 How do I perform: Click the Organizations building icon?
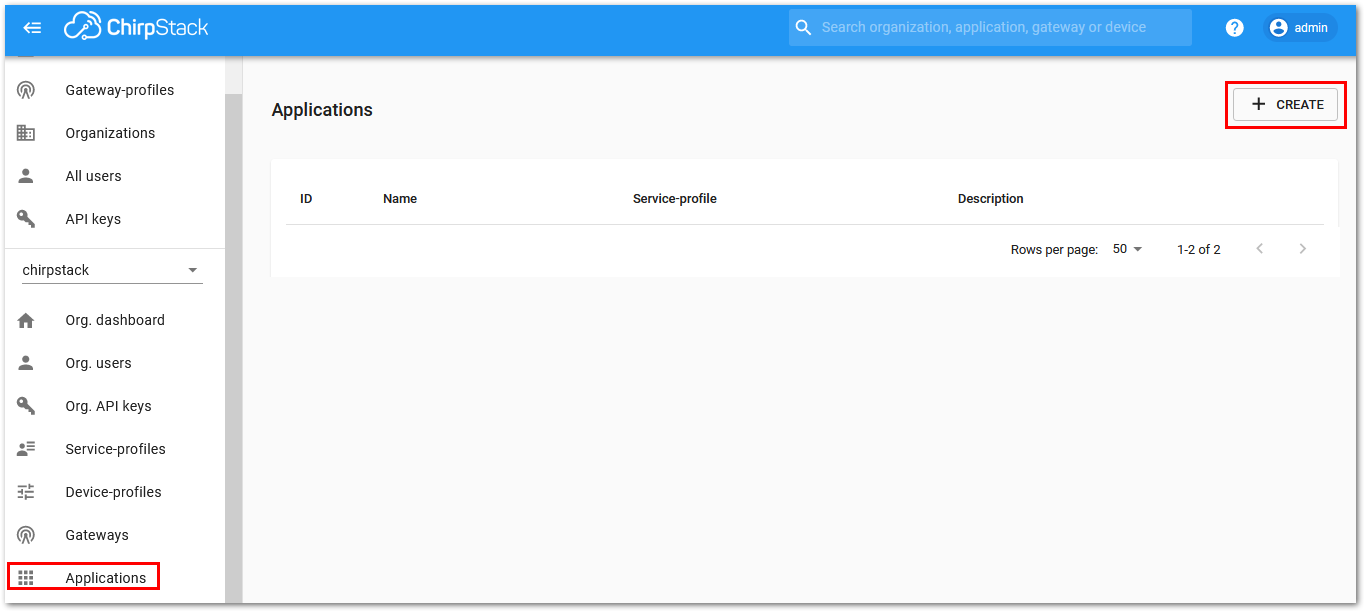26,133
